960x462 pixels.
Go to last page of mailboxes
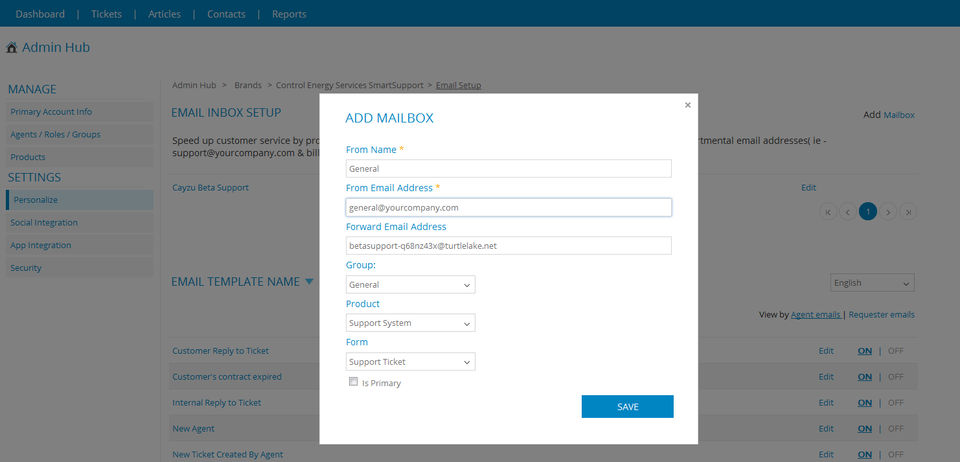[x=907, y=211]
